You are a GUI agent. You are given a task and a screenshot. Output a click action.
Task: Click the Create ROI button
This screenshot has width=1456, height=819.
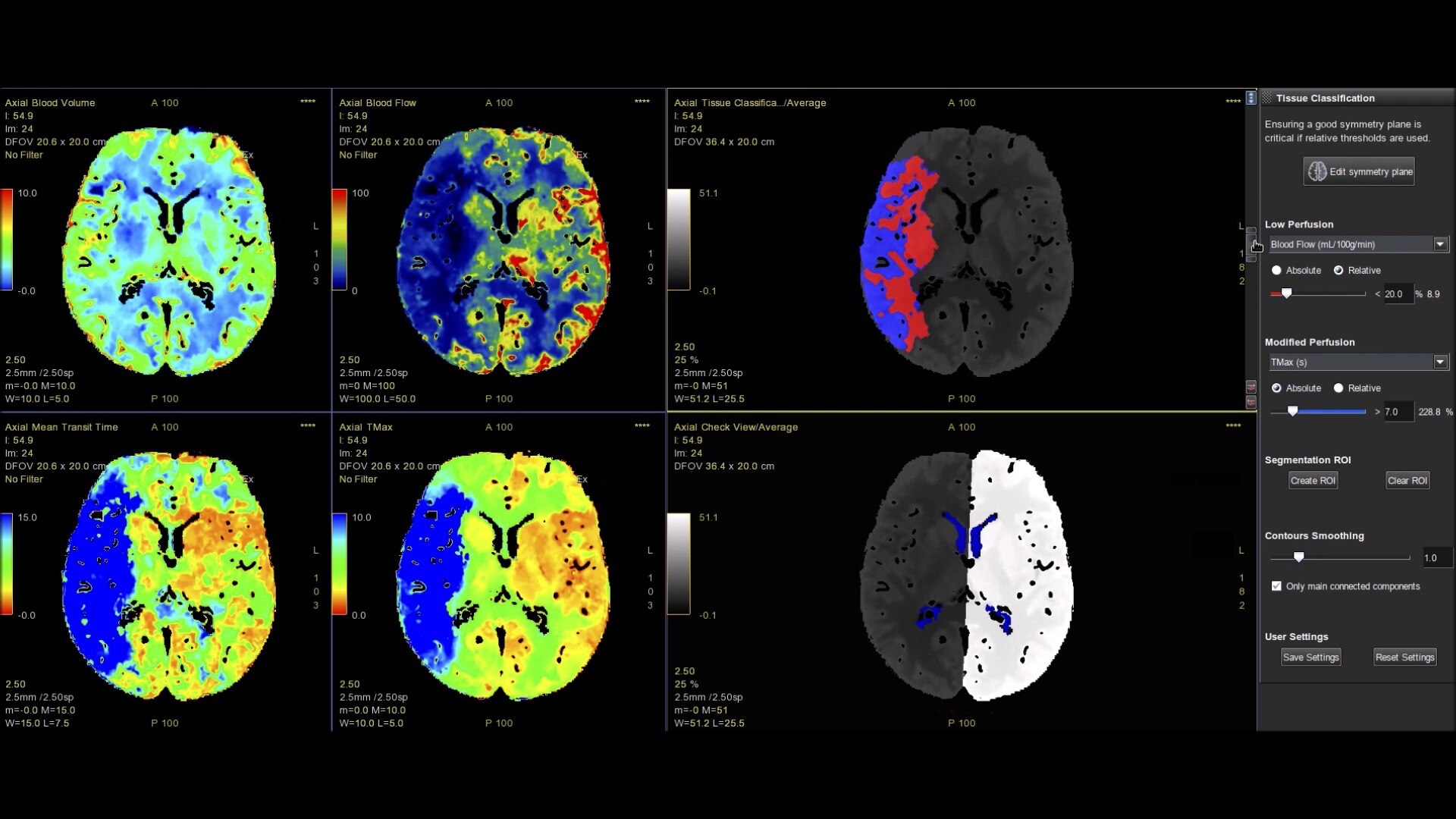click(1313, 481)
